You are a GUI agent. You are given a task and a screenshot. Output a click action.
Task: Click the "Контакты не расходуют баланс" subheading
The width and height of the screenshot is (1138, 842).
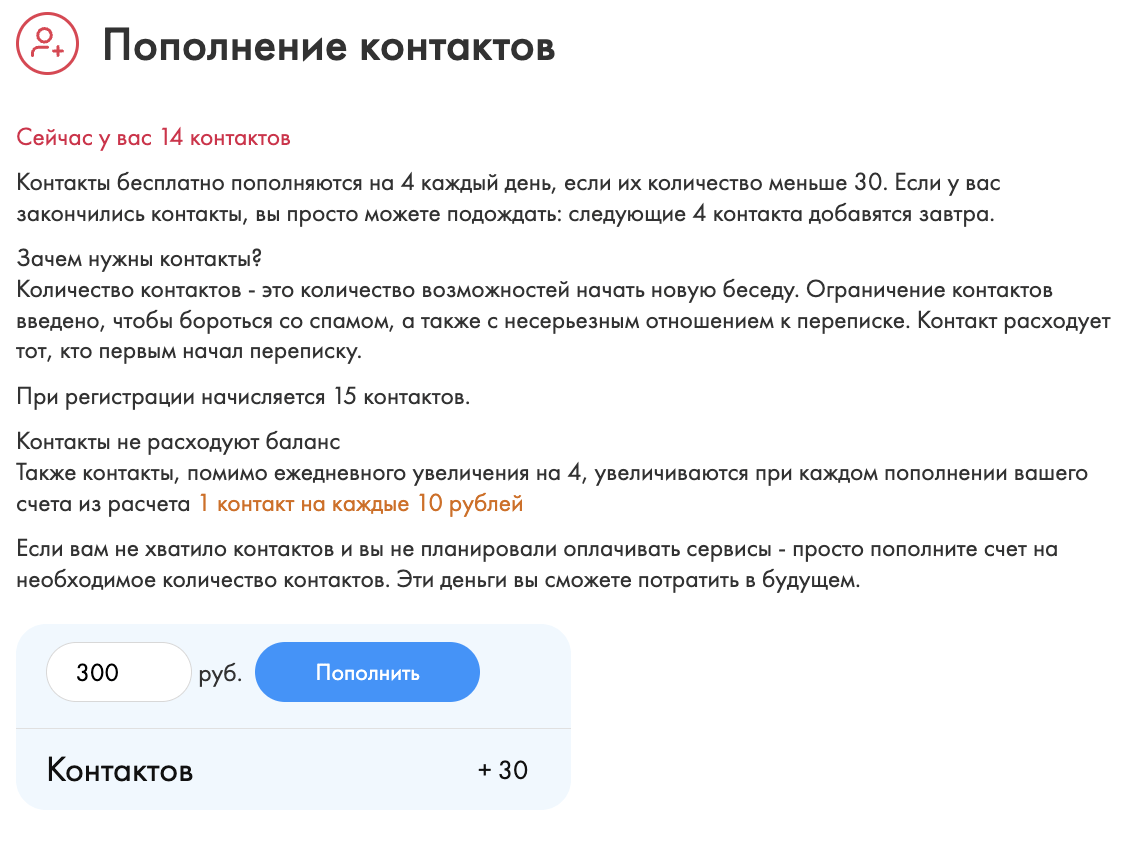point(179,442)
